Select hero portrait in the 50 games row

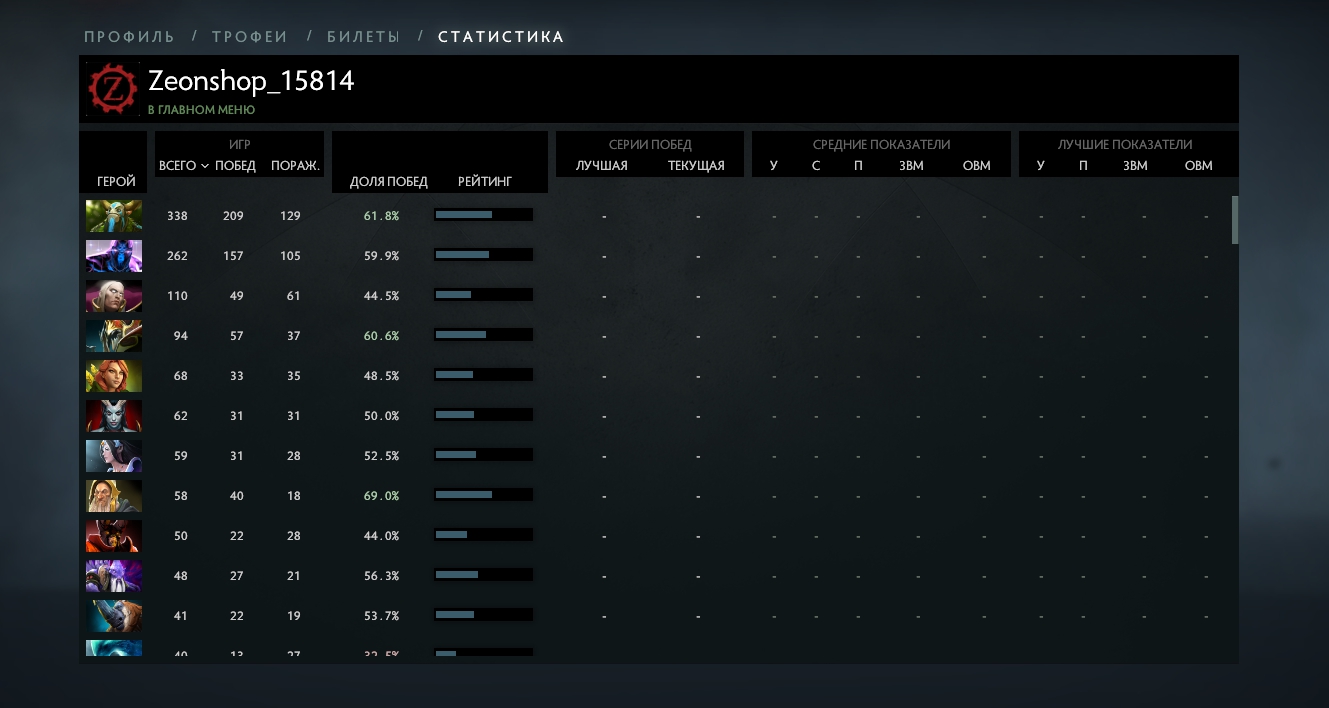(x=114, y=536)
